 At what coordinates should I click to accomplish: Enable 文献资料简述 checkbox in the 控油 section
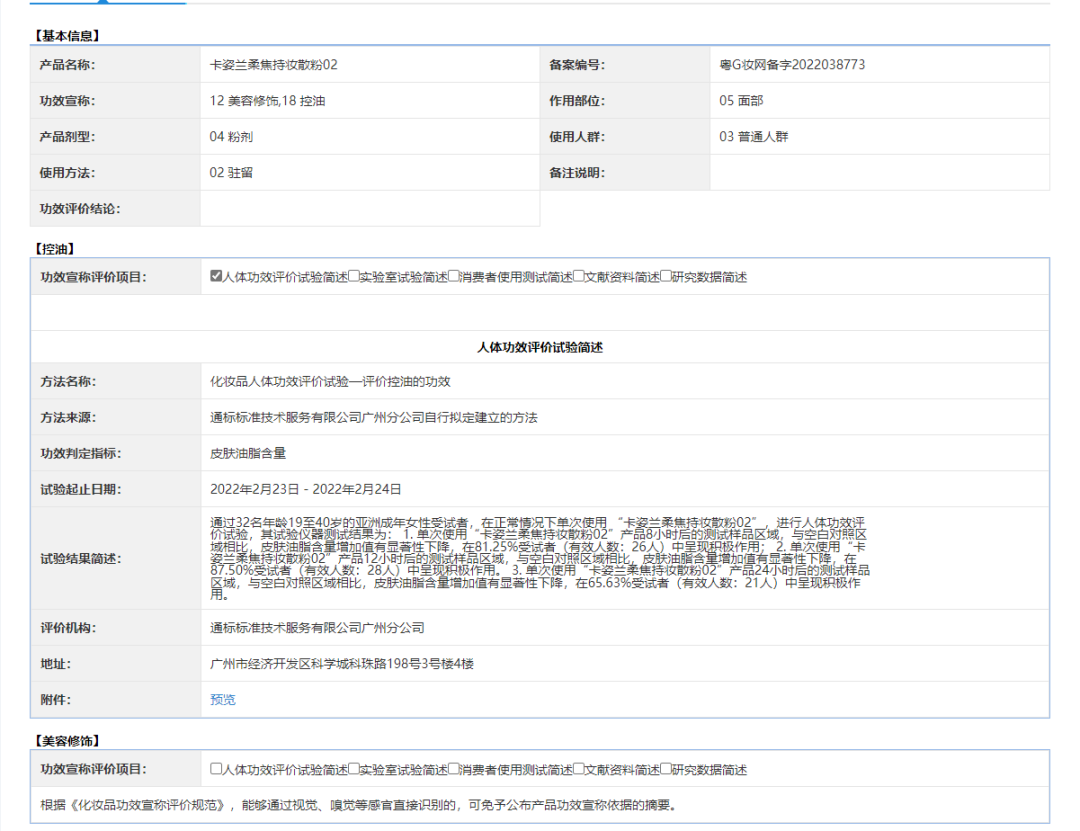click(x=579, y=277)
